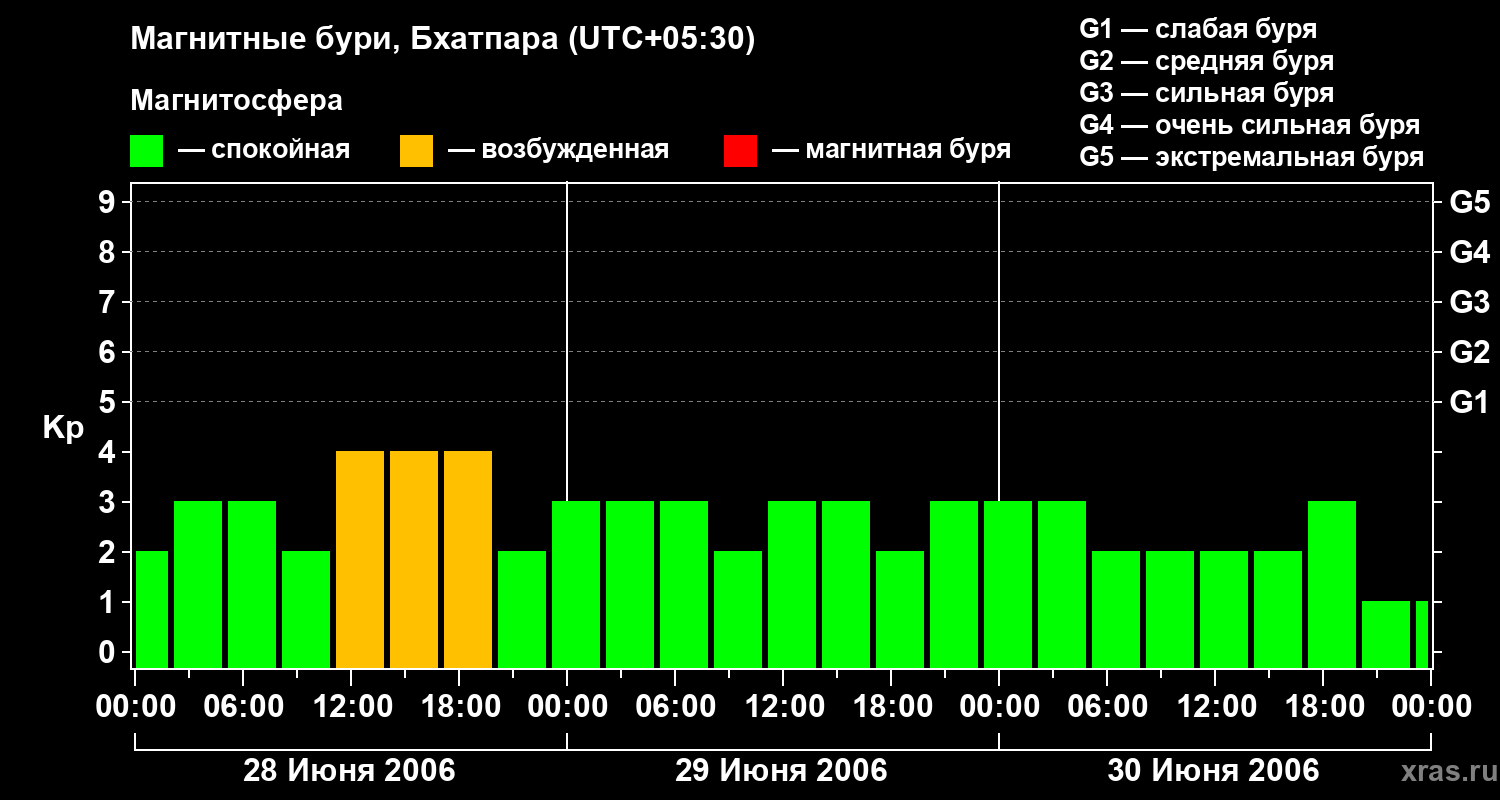Click the Магнитосфера legend heading
This screenshot has height=800, width=1500.
pyautogui.click(x=236, y=101)
